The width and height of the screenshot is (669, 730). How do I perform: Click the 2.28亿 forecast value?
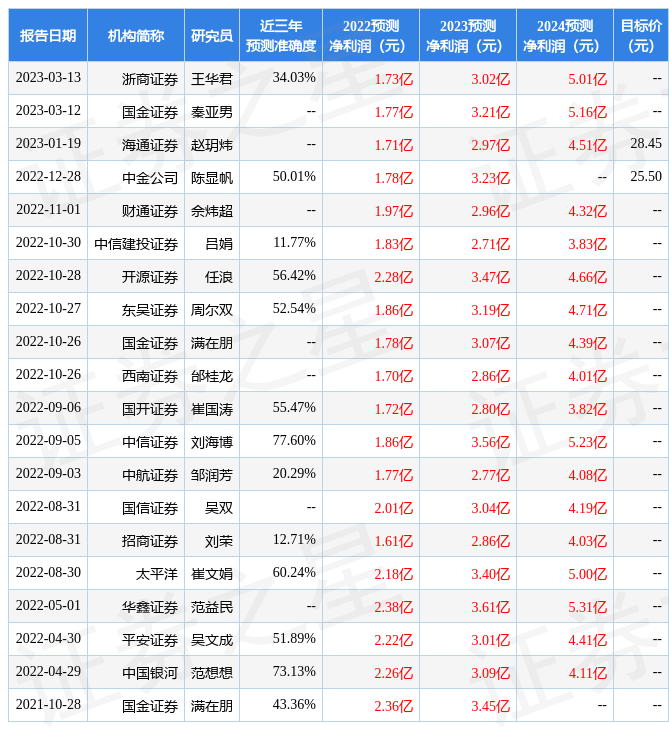[x=394, y=277]
